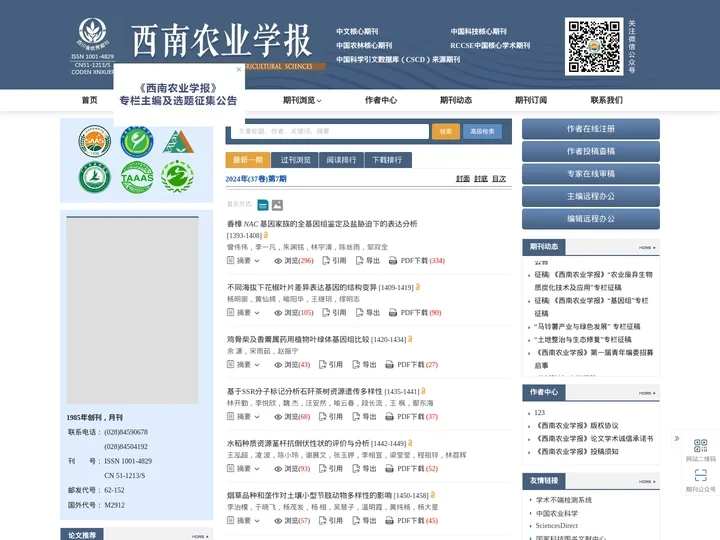Select the 下载排行 tab
The image size is (720, 540).
pyautogui.click(x=387, y=160)
